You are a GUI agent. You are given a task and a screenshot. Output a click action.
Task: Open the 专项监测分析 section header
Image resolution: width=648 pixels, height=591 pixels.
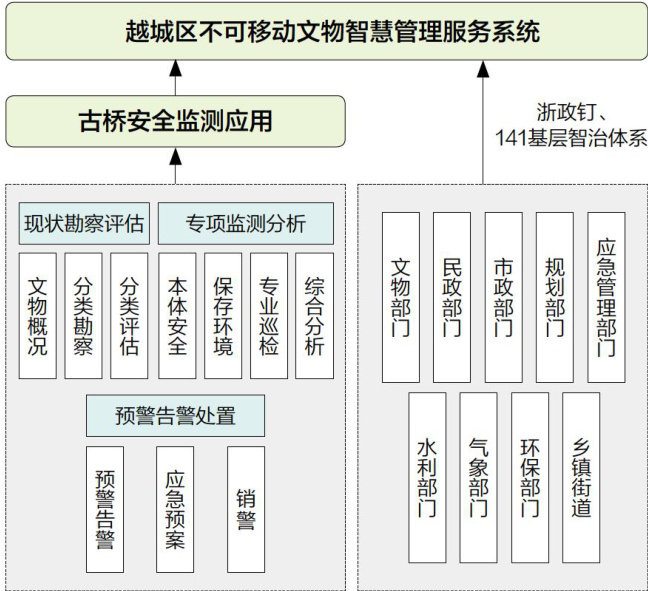pyautogui.click(x=245, y=224)
